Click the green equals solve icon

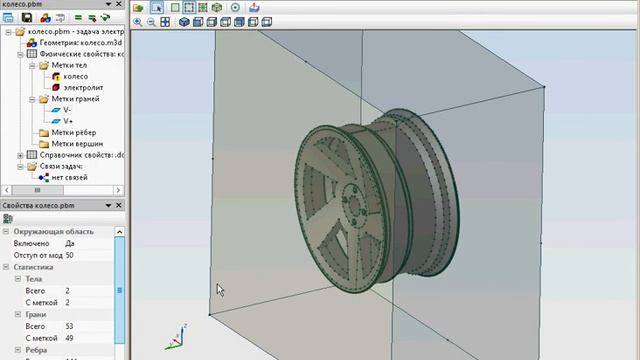[78, 18]
